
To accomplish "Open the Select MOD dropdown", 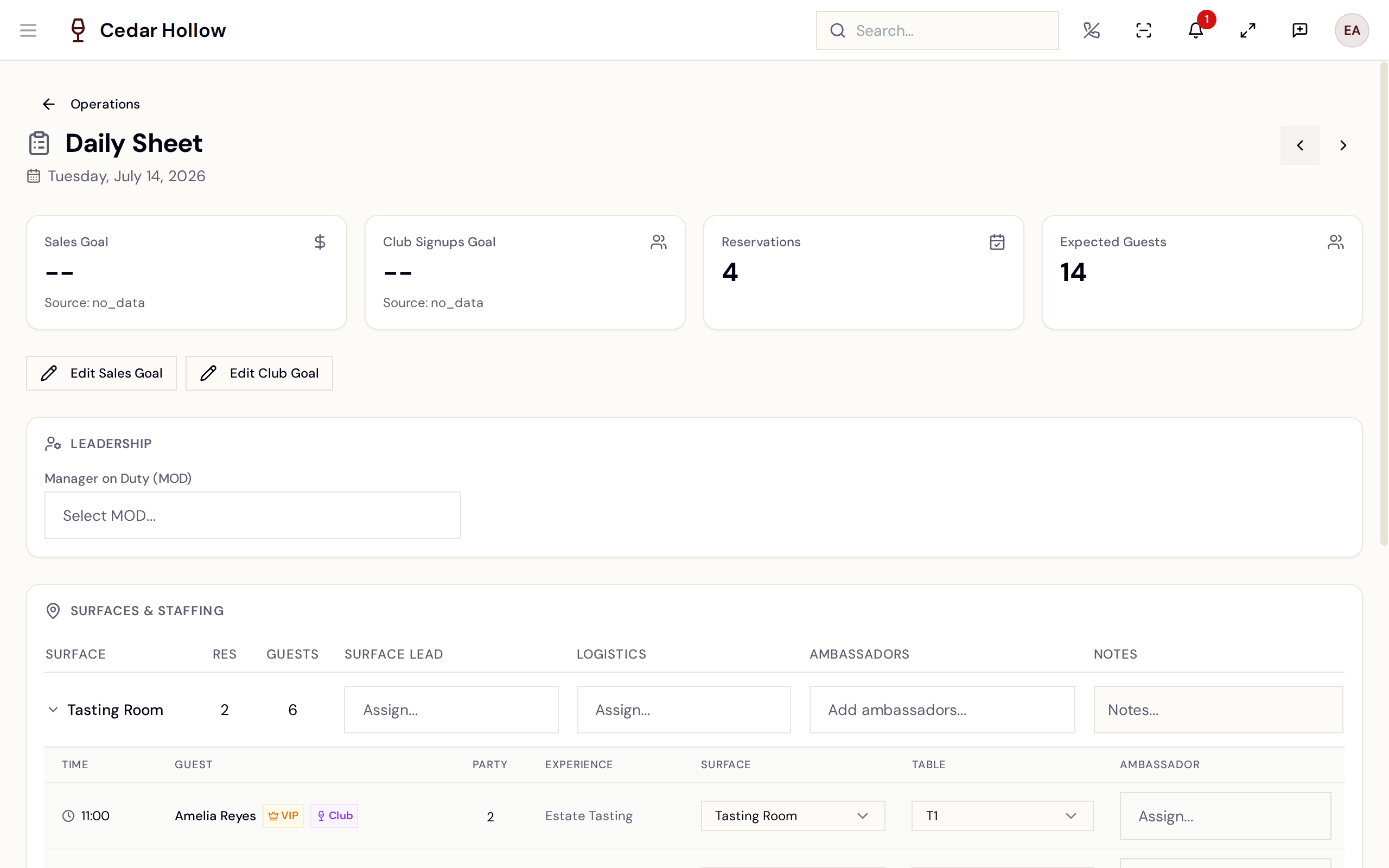I will (252, 515).
